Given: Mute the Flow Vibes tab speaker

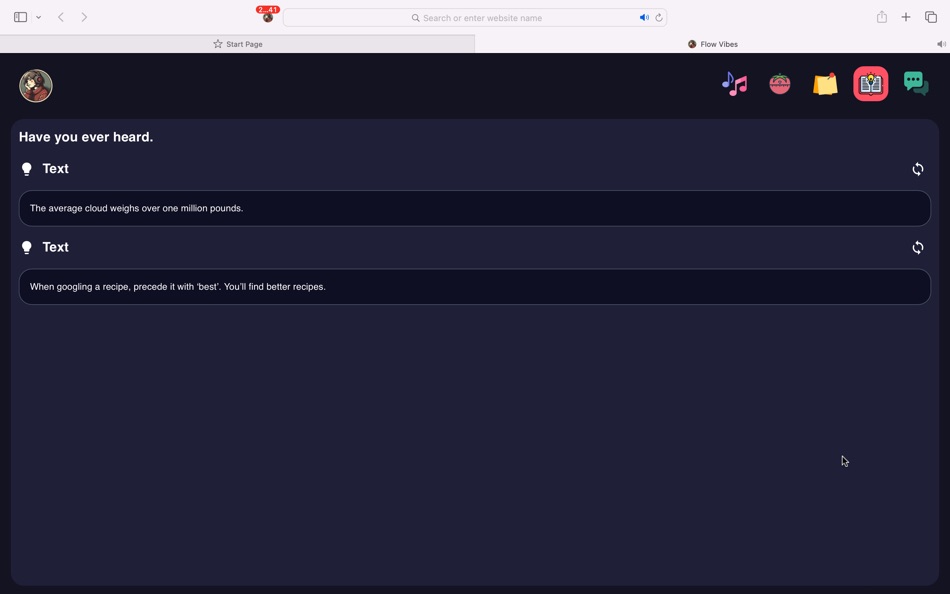Looking at the screenshot, I should [941, 44].
